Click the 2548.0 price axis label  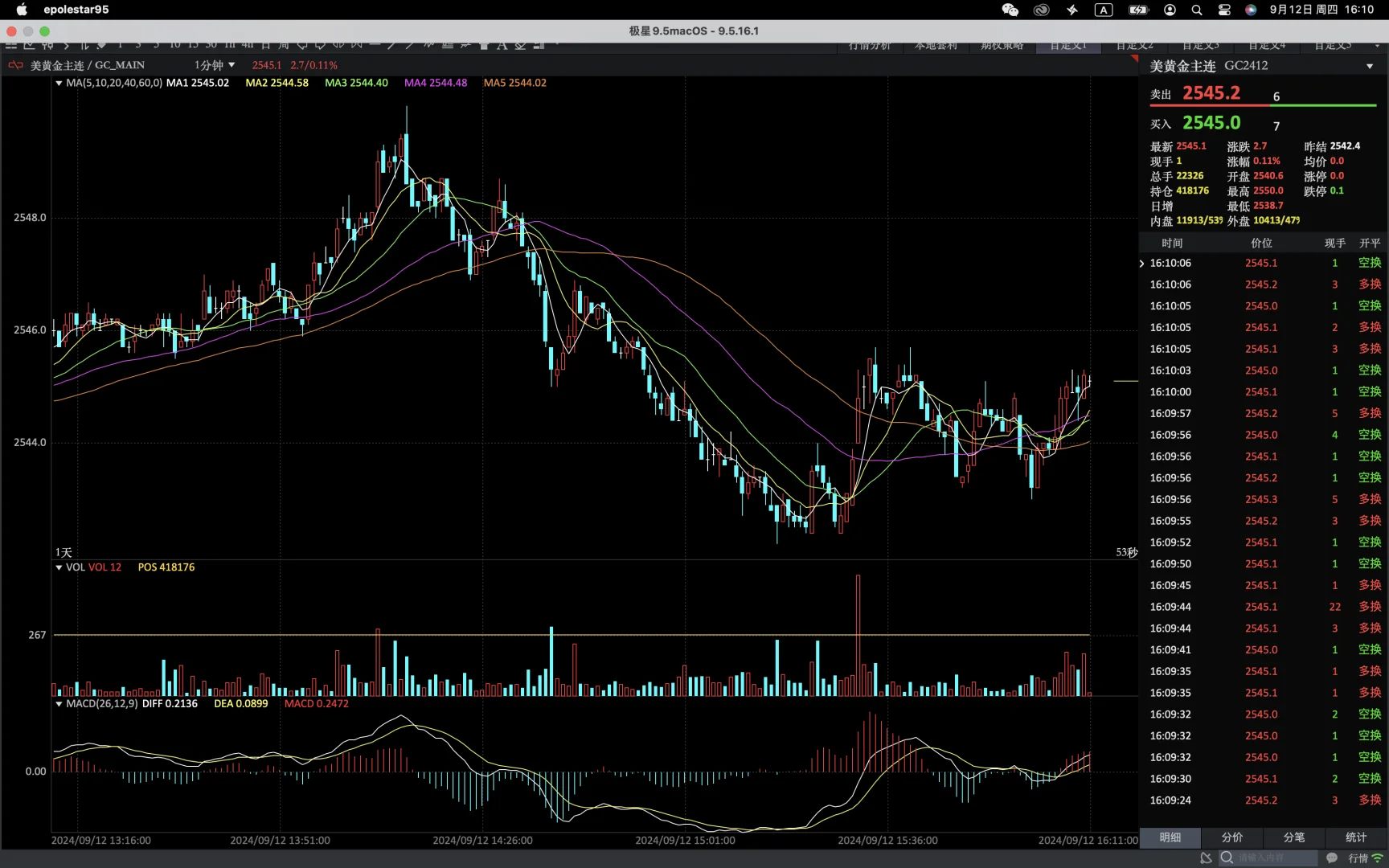pyautogui.click(x=30, y=218)
